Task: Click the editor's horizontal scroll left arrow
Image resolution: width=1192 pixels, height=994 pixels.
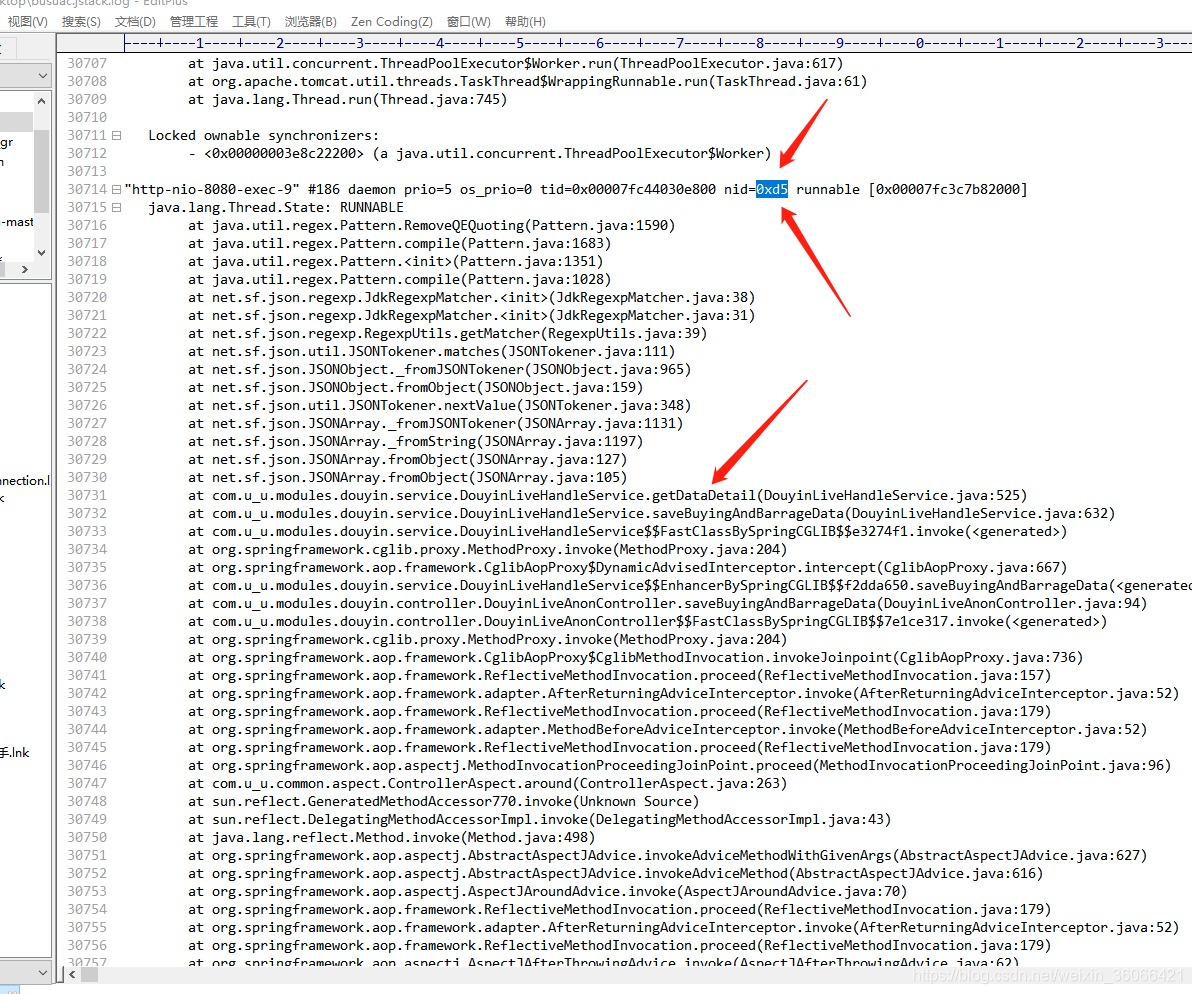Action: 72,974
